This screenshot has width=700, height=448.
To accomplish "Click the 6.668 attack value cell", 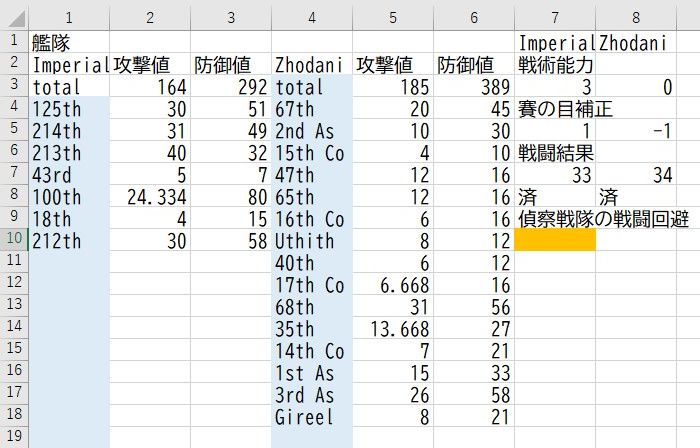I will click(393, 284).
